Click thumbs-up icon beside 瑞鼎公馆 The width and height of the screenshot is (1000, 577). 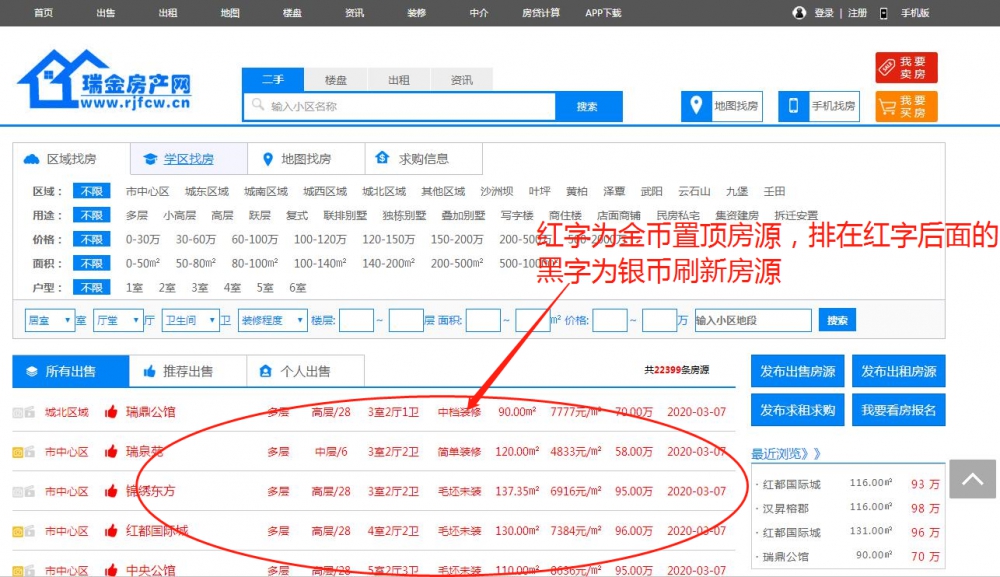pos(111,412)
